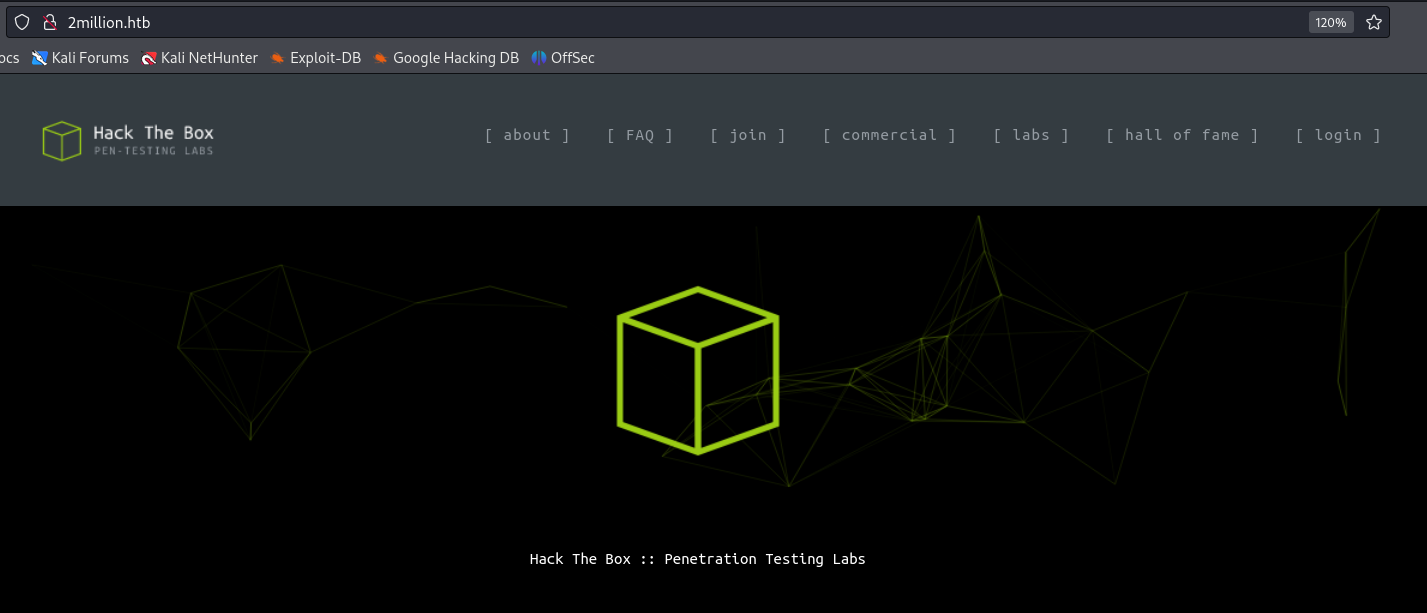Open the join menu item
Viewport: 1427px width, 613px height.
[748, 135]
